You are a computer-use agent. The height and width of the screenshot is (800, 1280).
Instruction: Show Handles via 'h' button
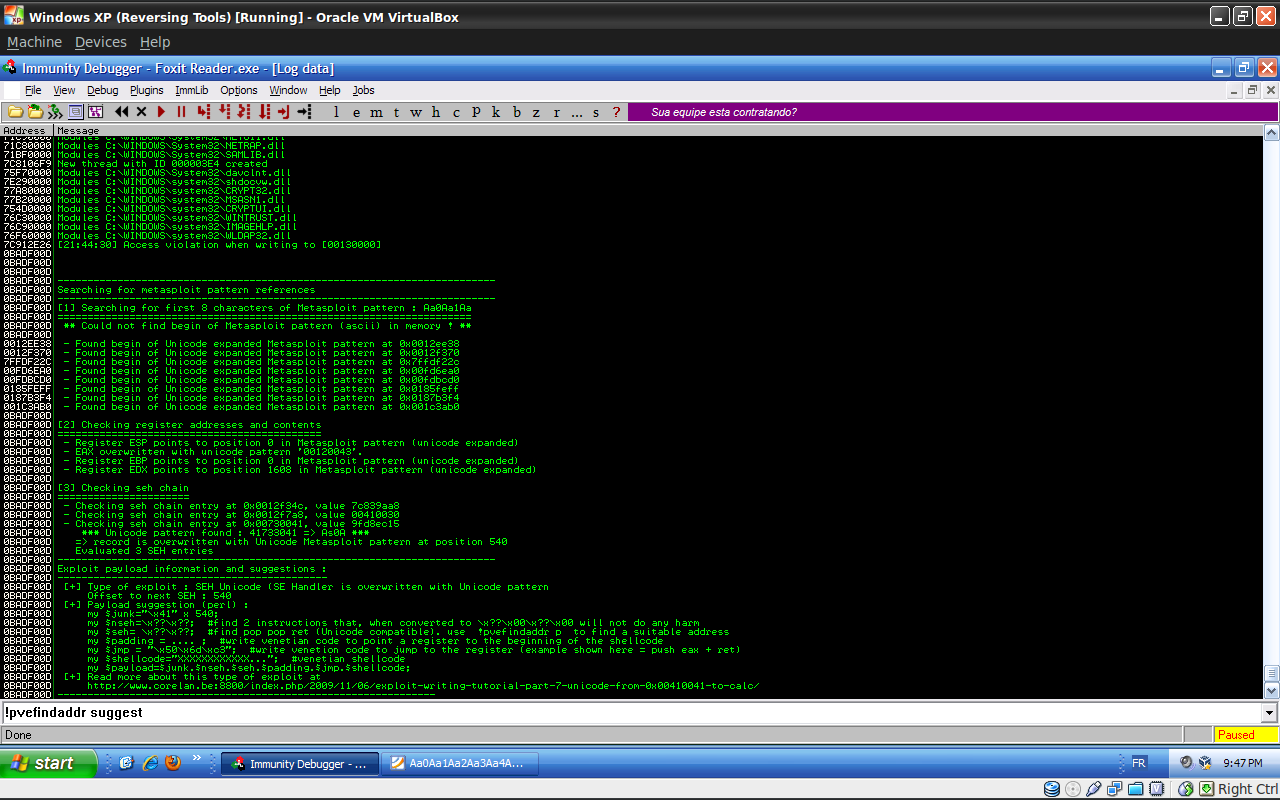pyautogui.click(x=436, y=112)
